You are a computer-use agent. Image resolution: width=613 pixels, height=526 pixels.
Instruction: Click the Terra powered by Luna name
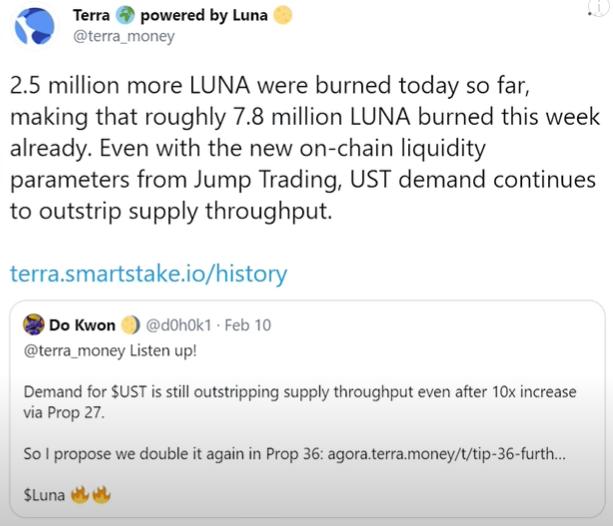(x=170, y=15)
